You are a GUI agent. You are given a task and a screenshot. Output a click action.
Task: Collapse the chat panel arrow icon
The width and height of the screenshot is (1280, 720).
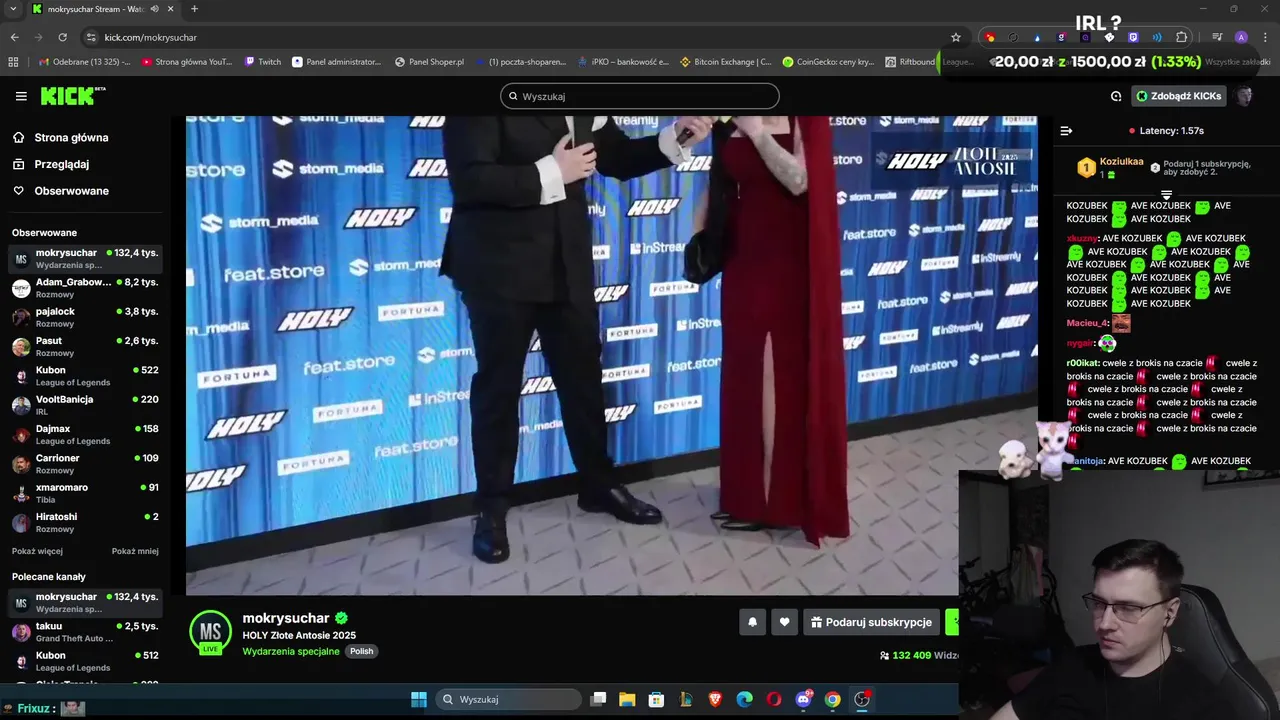1066,131
